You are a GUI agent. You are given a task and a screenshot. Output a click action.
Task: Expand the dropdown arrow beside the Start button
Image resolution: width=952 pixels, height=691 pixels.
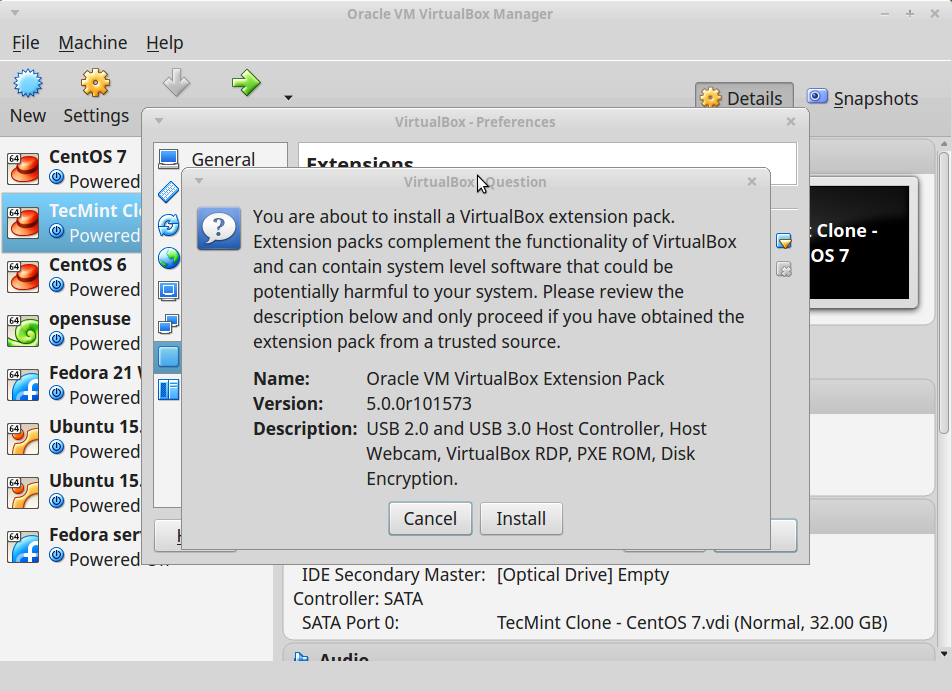click(288, 98)
